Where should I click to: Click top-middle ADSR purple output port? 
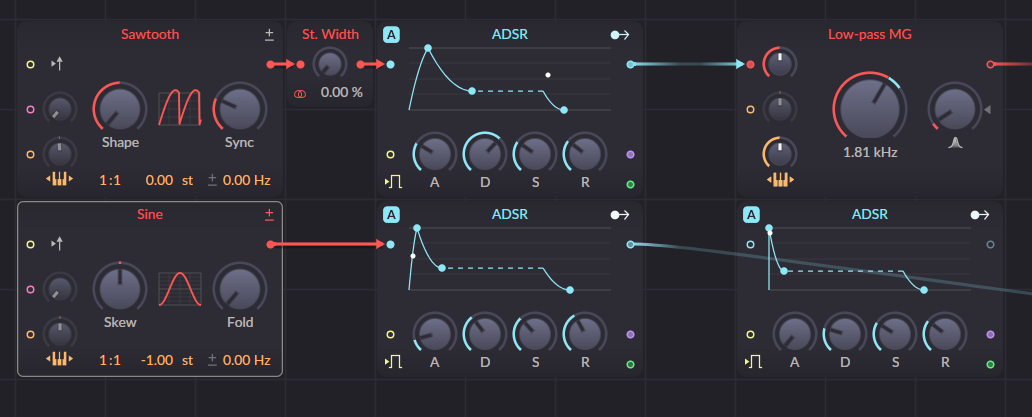631,155
